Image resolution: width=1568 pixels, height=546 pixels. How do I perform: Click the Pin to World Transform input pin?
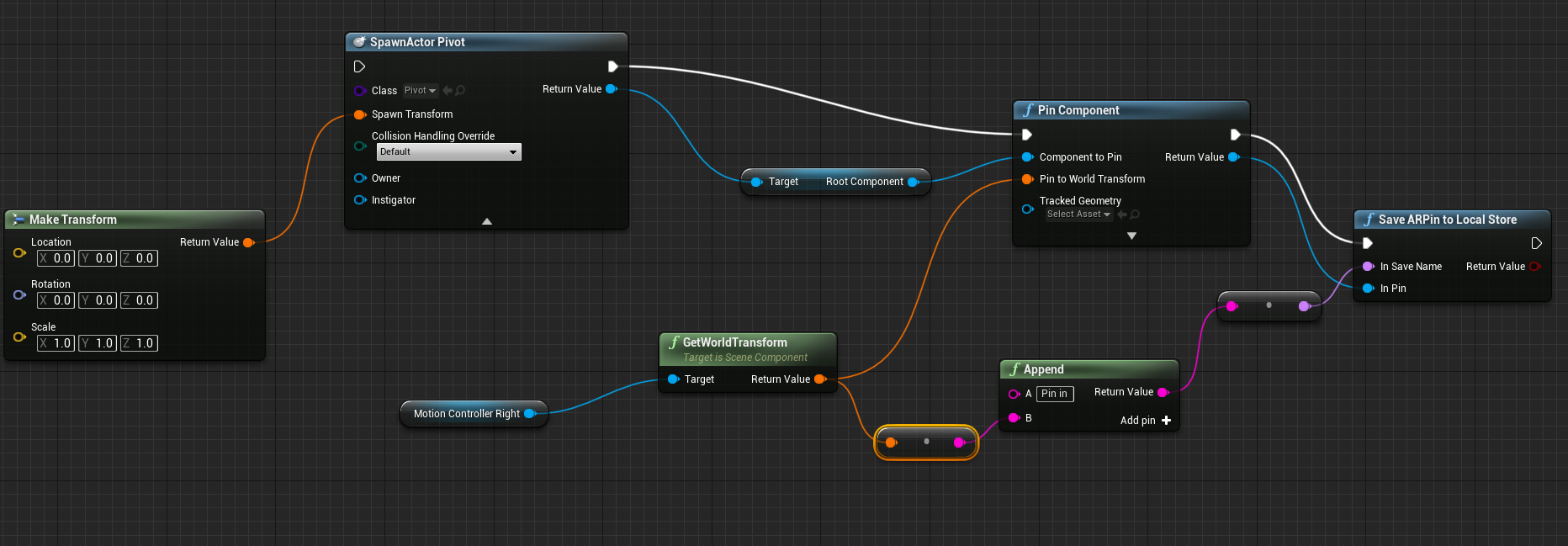pos(1027,179)
